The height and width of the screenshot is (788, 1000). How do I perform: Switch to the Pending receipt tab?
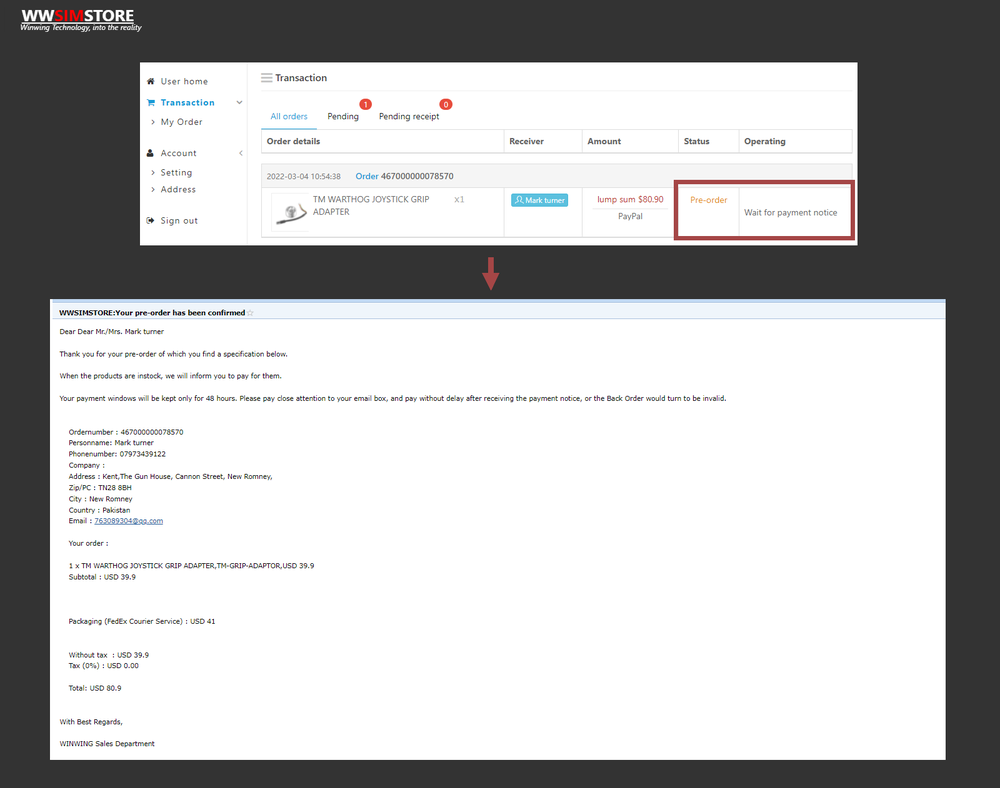(x=409, y=117)
